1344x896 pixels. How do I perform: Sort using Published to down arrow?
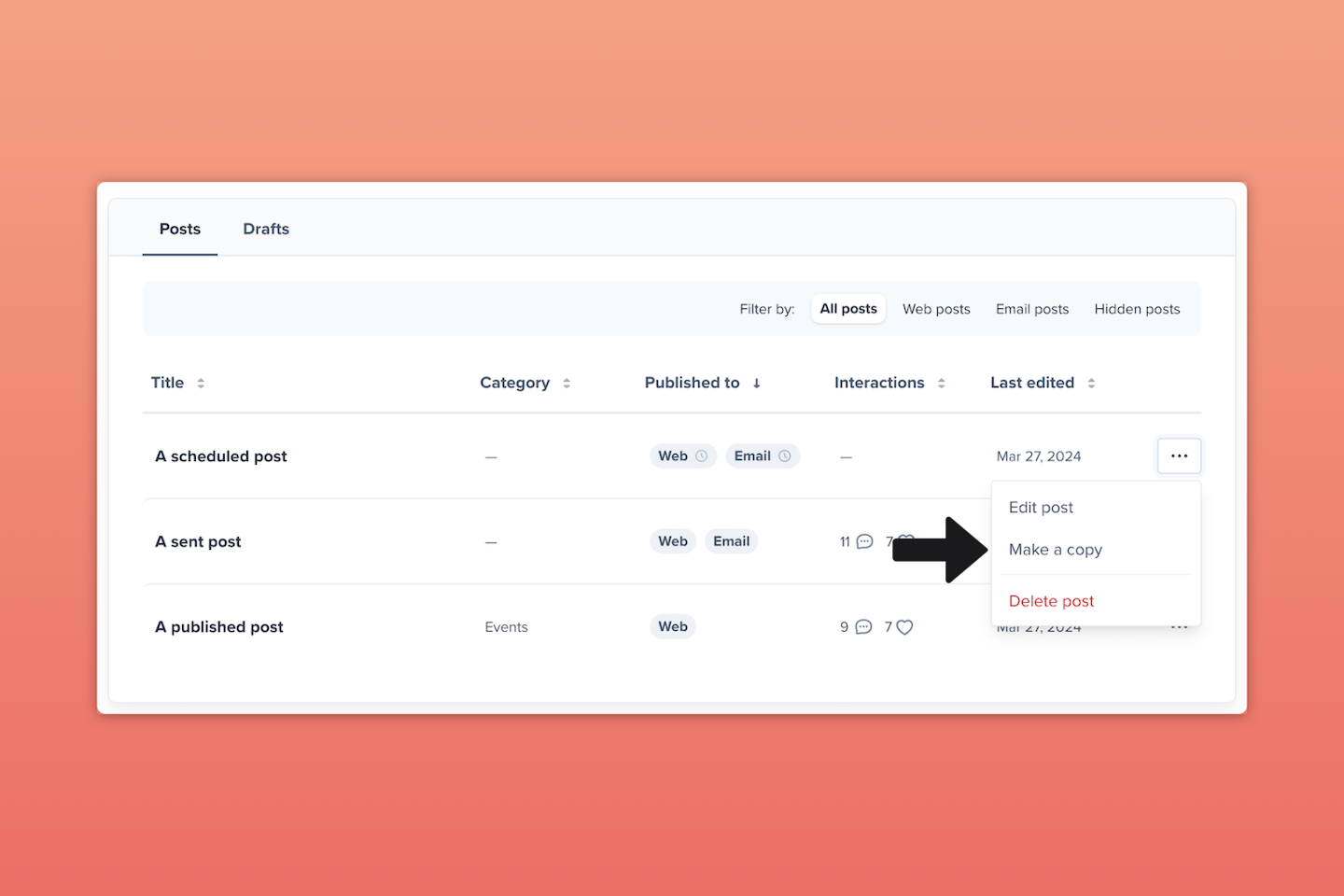757,383
